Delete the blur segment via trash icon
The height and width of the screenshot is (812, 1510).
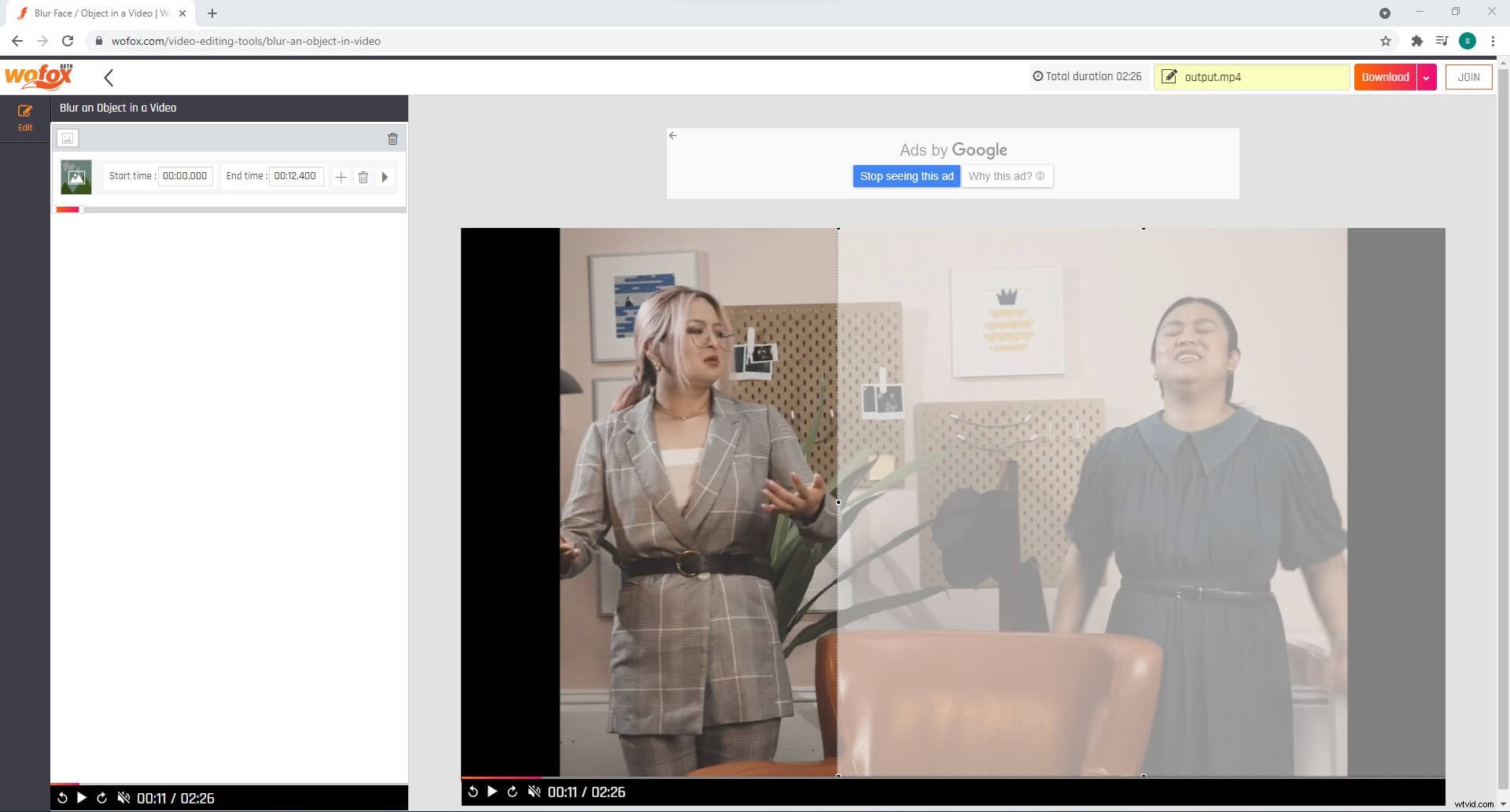[x=363, y=177]
